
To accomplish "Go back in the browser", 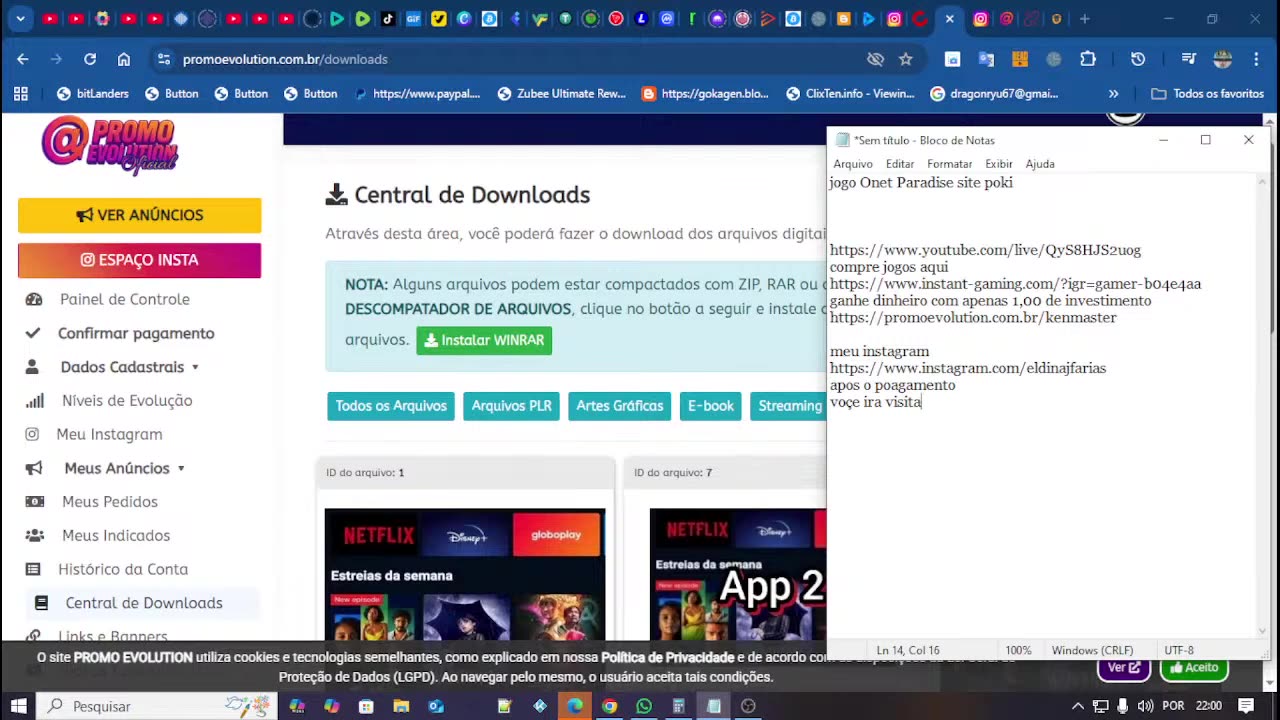I will pyautogui.click(x=23, y=59).
